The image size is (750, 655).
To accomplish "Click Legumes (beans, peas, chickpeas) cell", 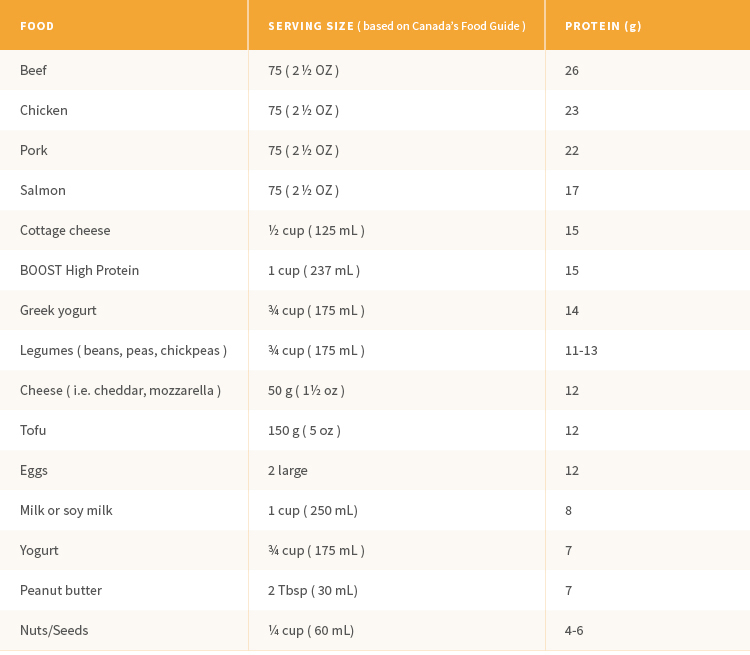I will (123, 350).
